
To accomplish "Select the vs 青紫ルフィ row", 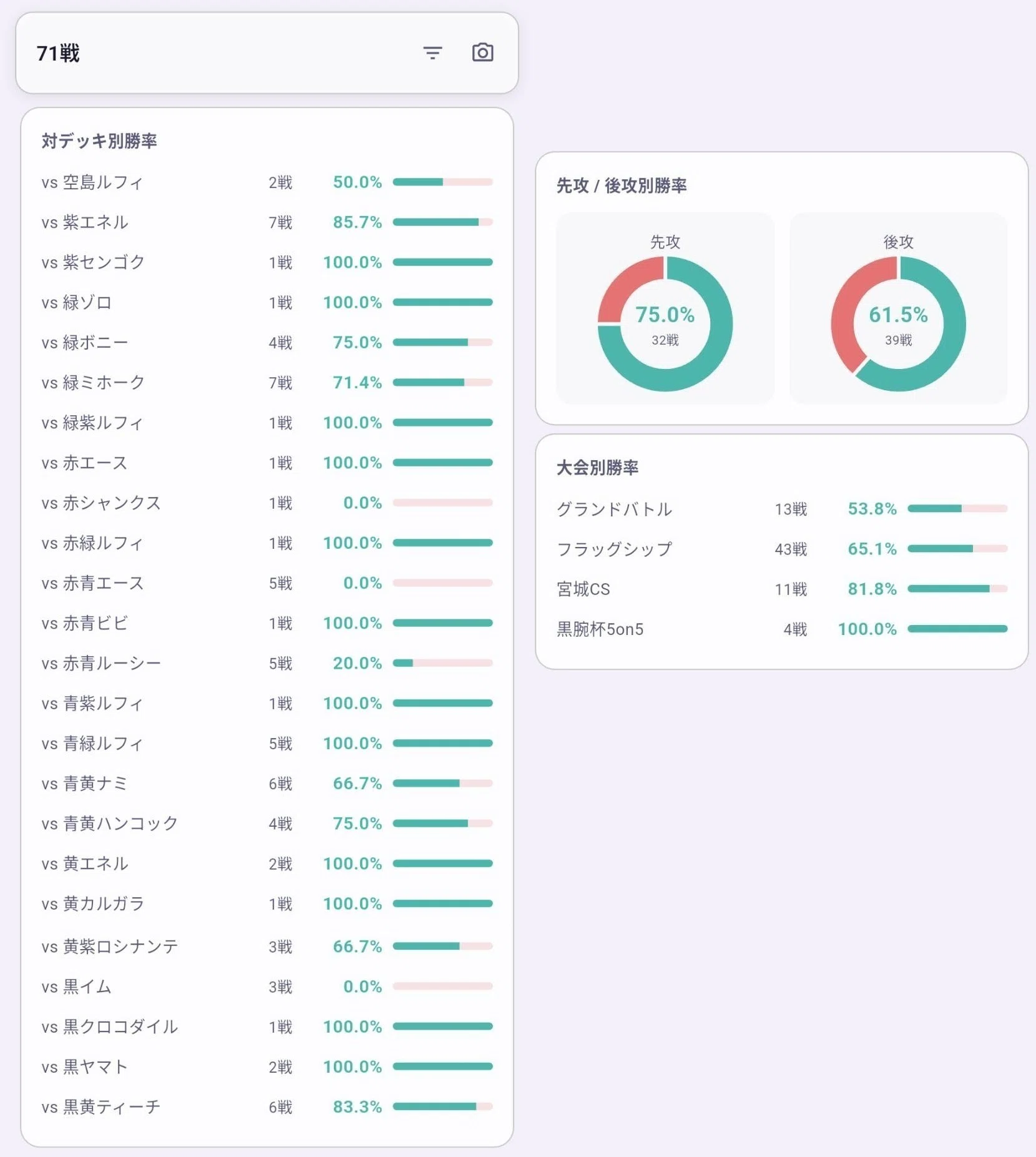I will point(267,703).
